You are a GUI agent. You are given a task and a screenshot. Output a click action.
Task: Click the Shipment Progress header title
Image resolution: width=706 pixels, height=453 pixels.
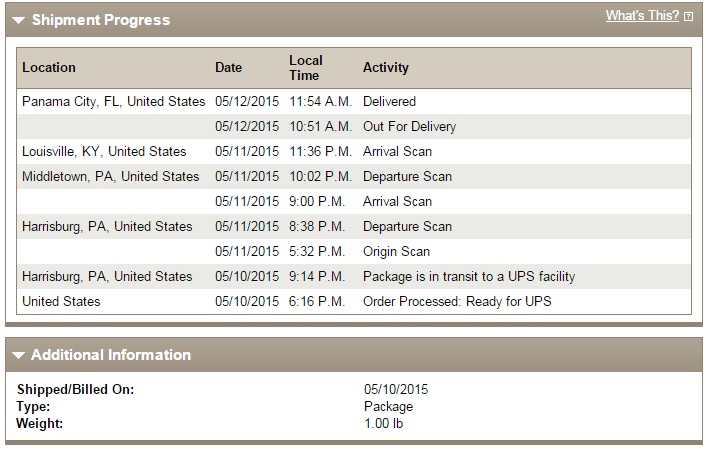click(x=101, y=20)
